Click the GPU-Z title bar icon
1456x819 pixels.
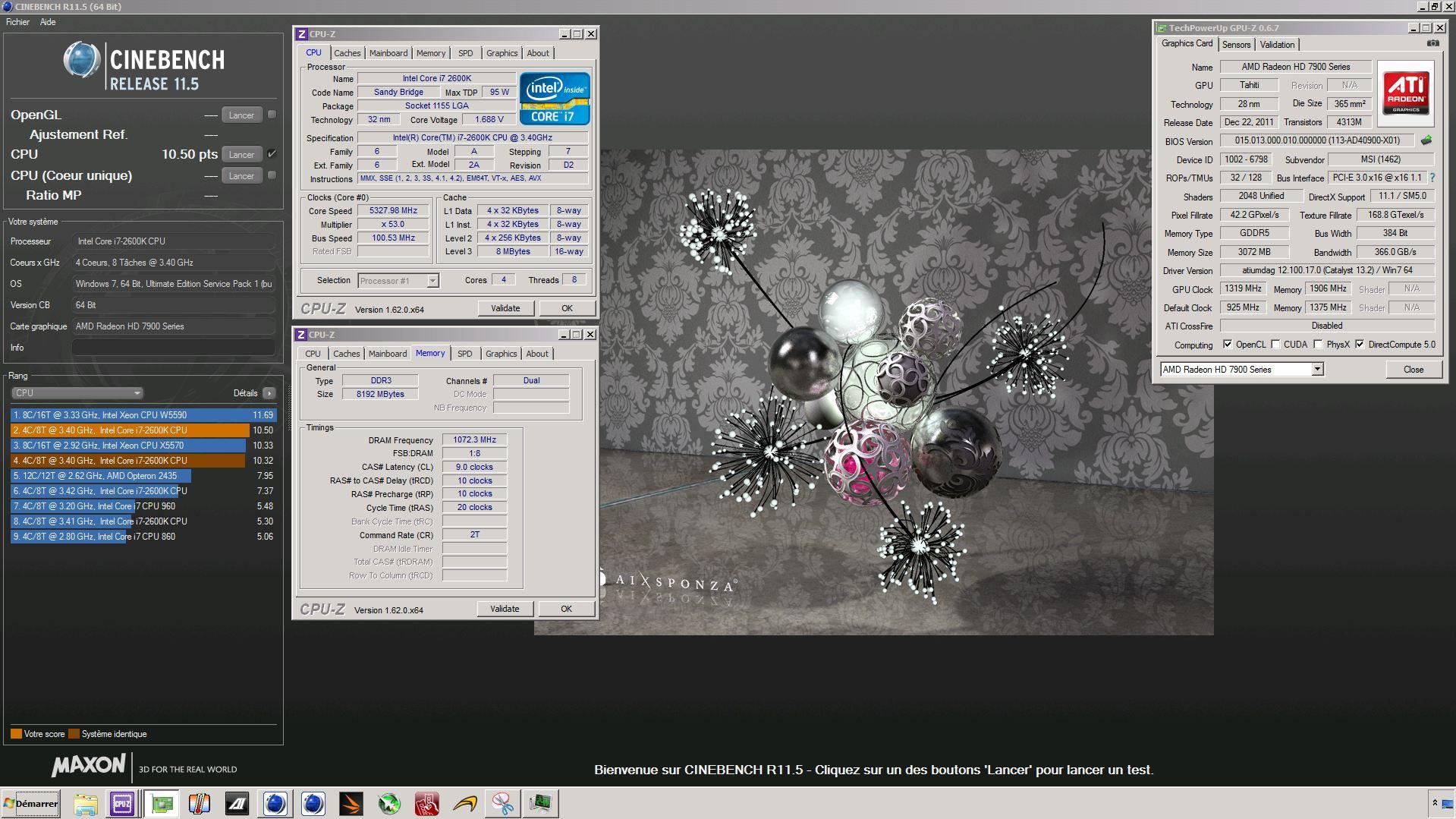pyautogui.click(x=1162, y=28)
